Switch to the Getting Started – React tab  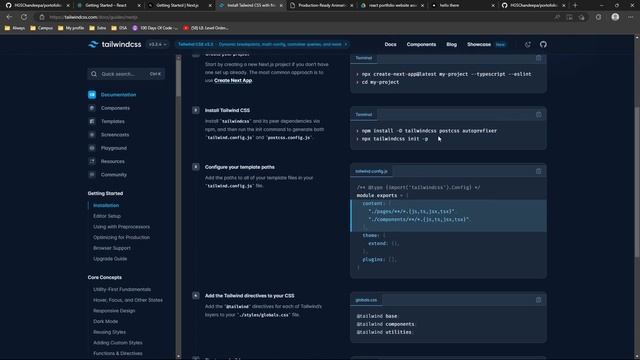pos(109,5)
